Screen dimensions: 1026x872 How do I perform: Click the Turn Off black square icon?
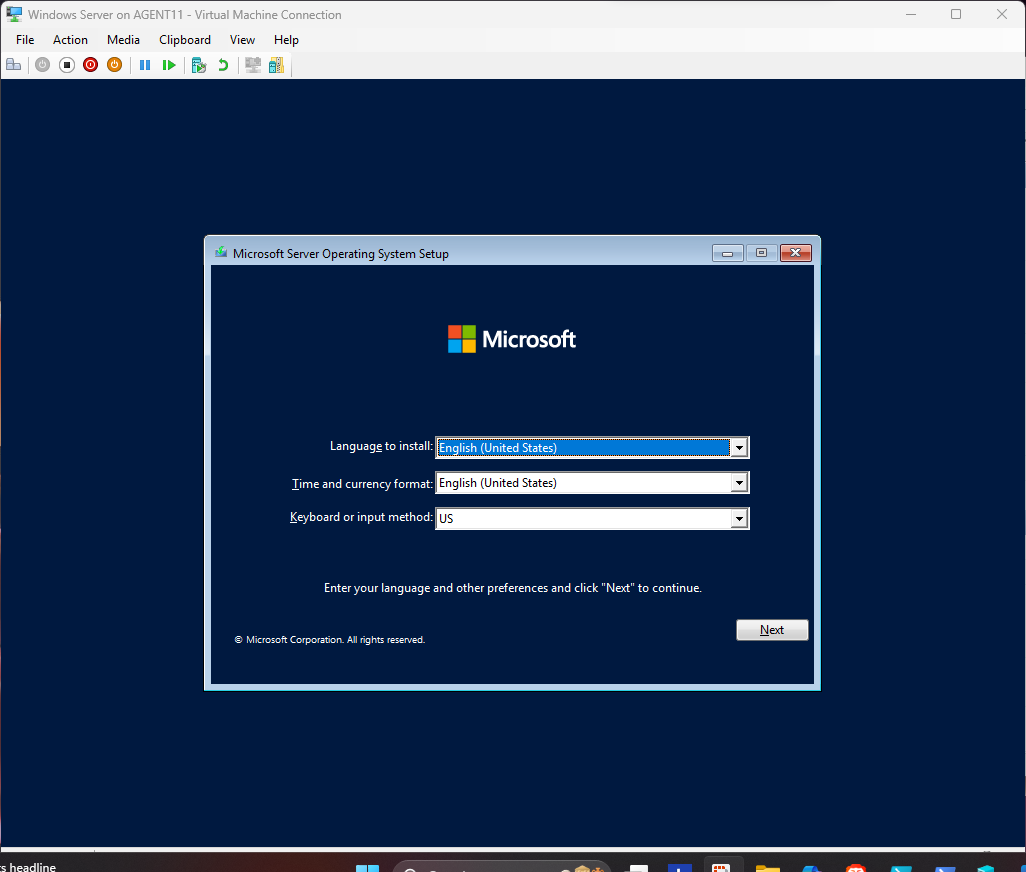click(x=67, y=65)
